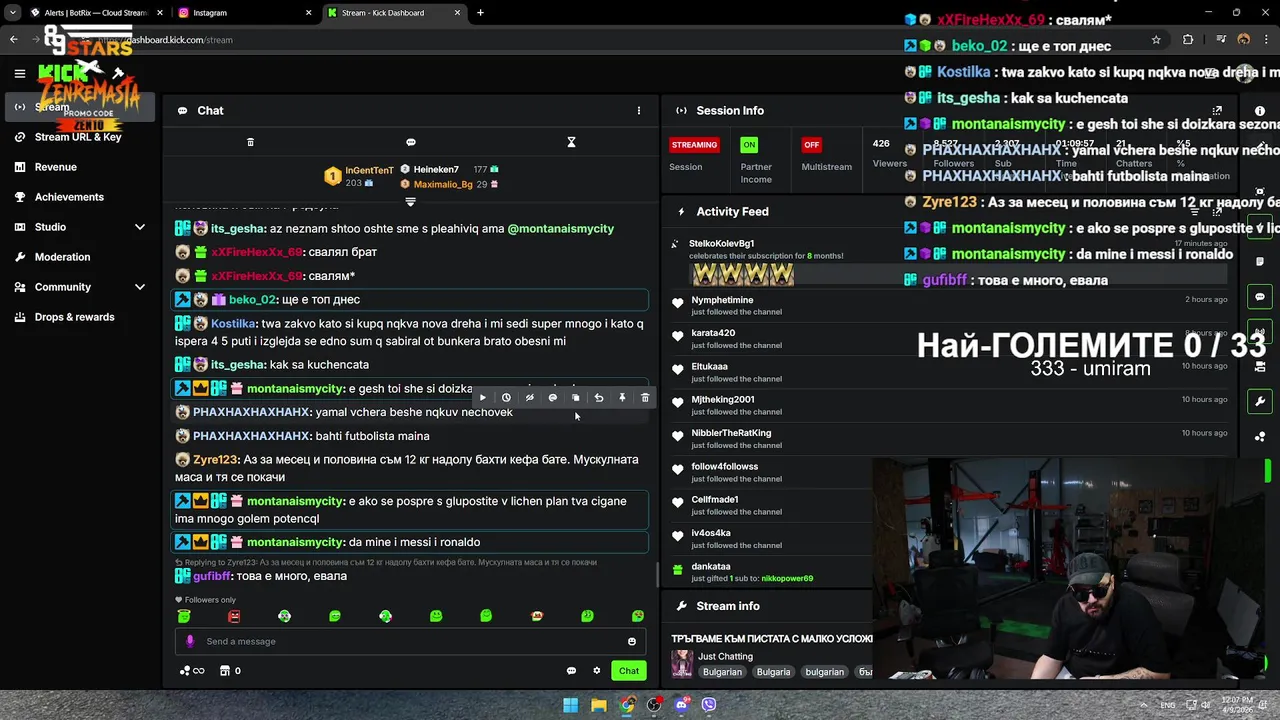
Task: Expand the Community sidebar section
Action: pos(140,287)
